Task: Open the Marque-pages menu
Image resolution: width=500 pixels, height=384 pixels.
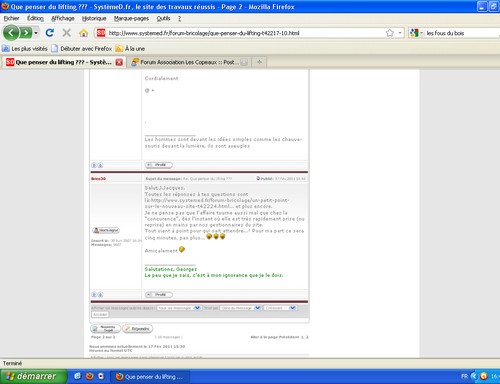Action: click(131, 18)
